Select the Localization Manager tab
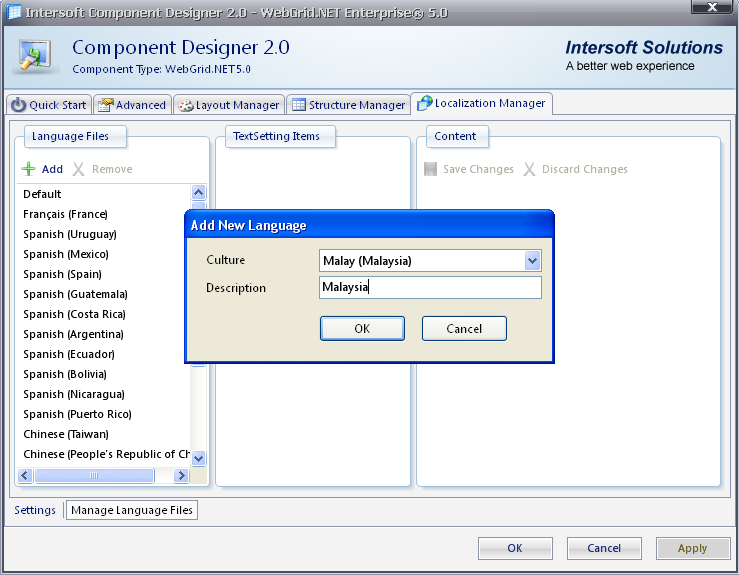The image size is (739, 575). click(482, 103)
